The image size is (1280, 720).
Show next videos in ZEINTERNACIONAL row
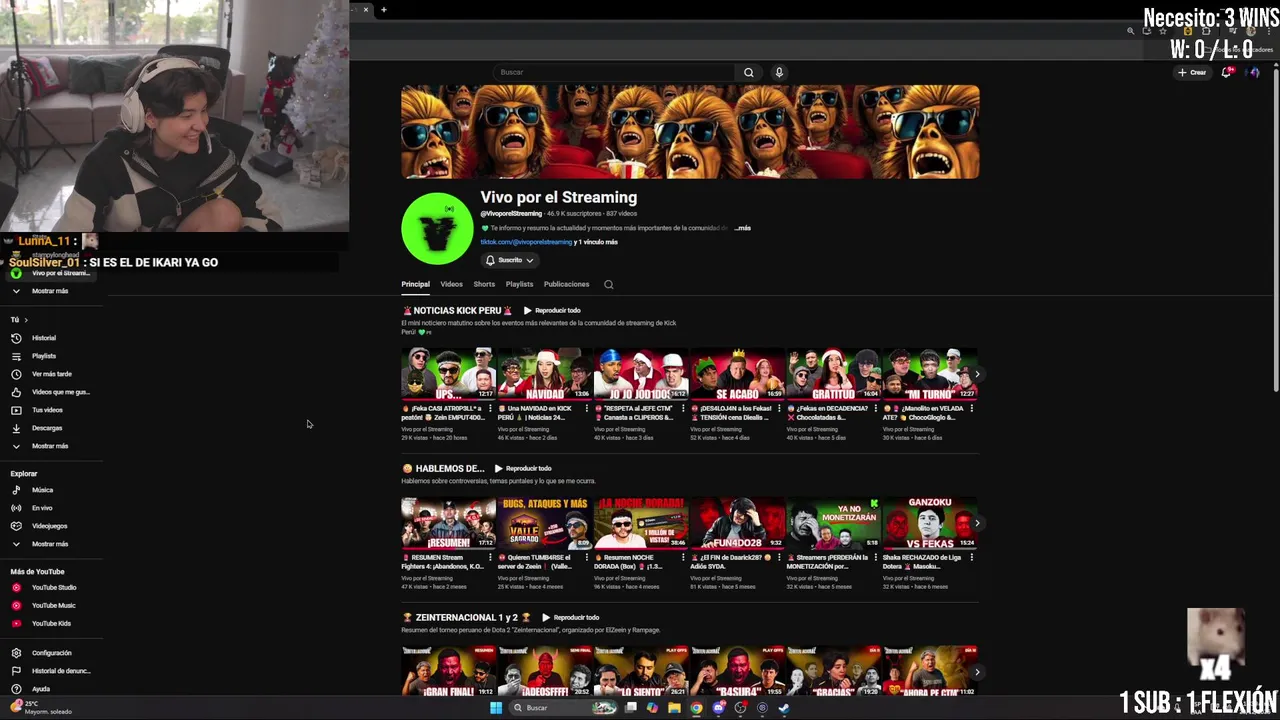(x=977, y=672)
